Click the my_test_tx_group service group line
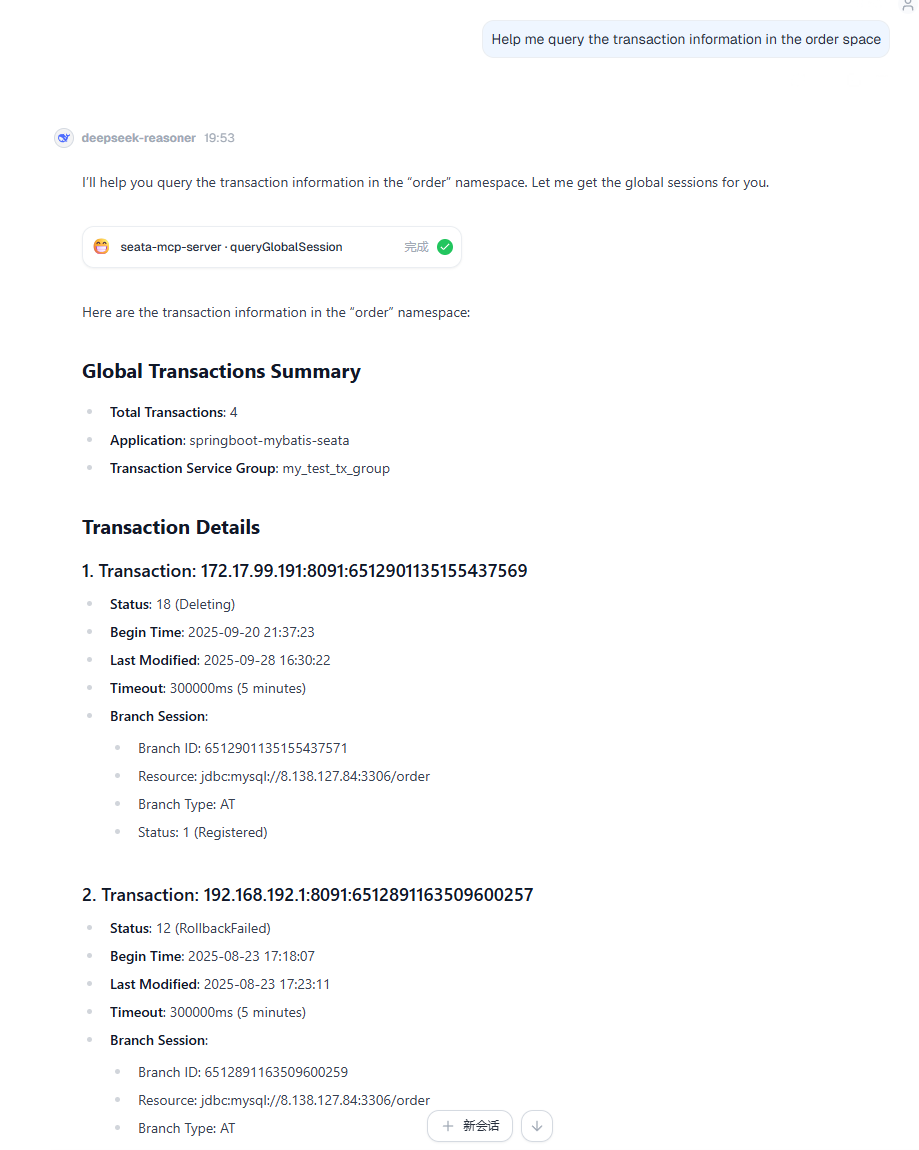Viewport: 919px width, 1150px height. coord(250,468)
